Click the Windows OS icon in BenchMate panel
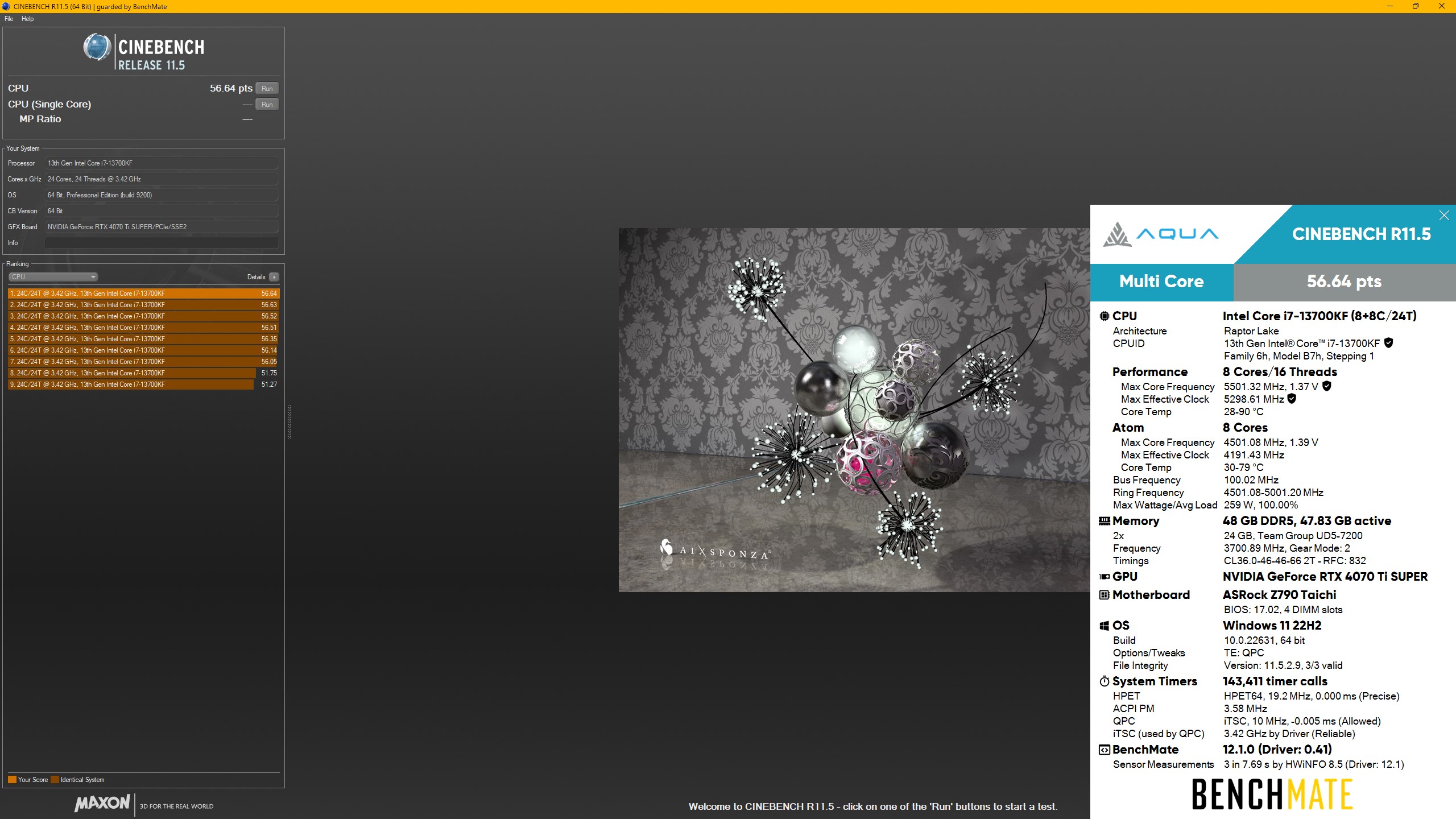Viewport: 1456px width, 819px height. 1105,626
